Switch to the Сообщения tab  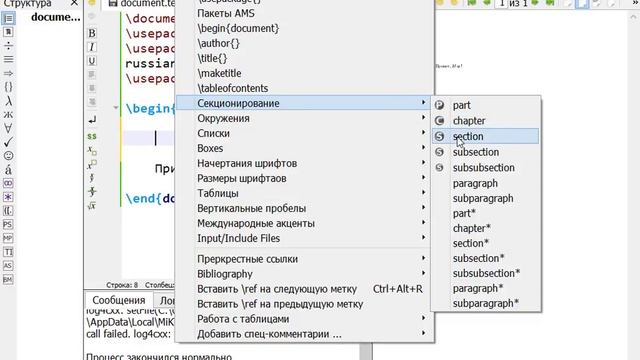(x=119, y=300)
